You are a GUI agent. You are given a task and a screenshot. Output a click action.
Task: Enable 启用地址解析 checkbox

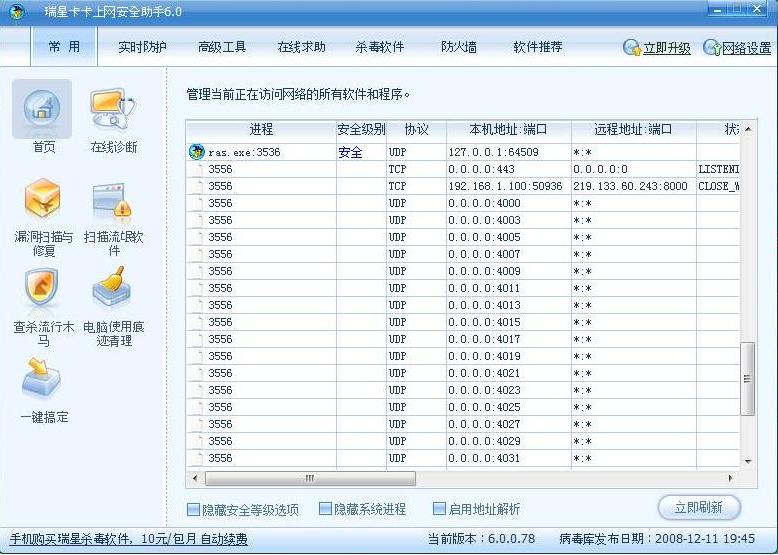[x=439, y=508]
